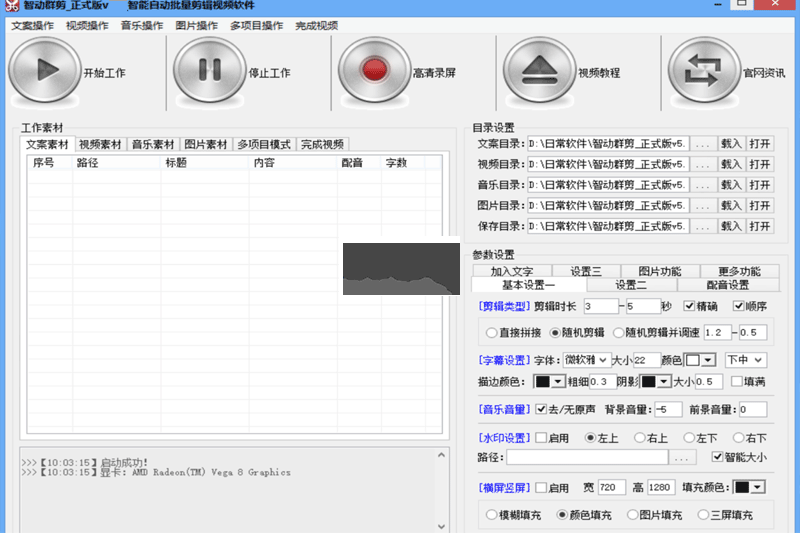Click the app logo in the title bar
Screen dimensions: 800x533
click(x=9, y=5)
